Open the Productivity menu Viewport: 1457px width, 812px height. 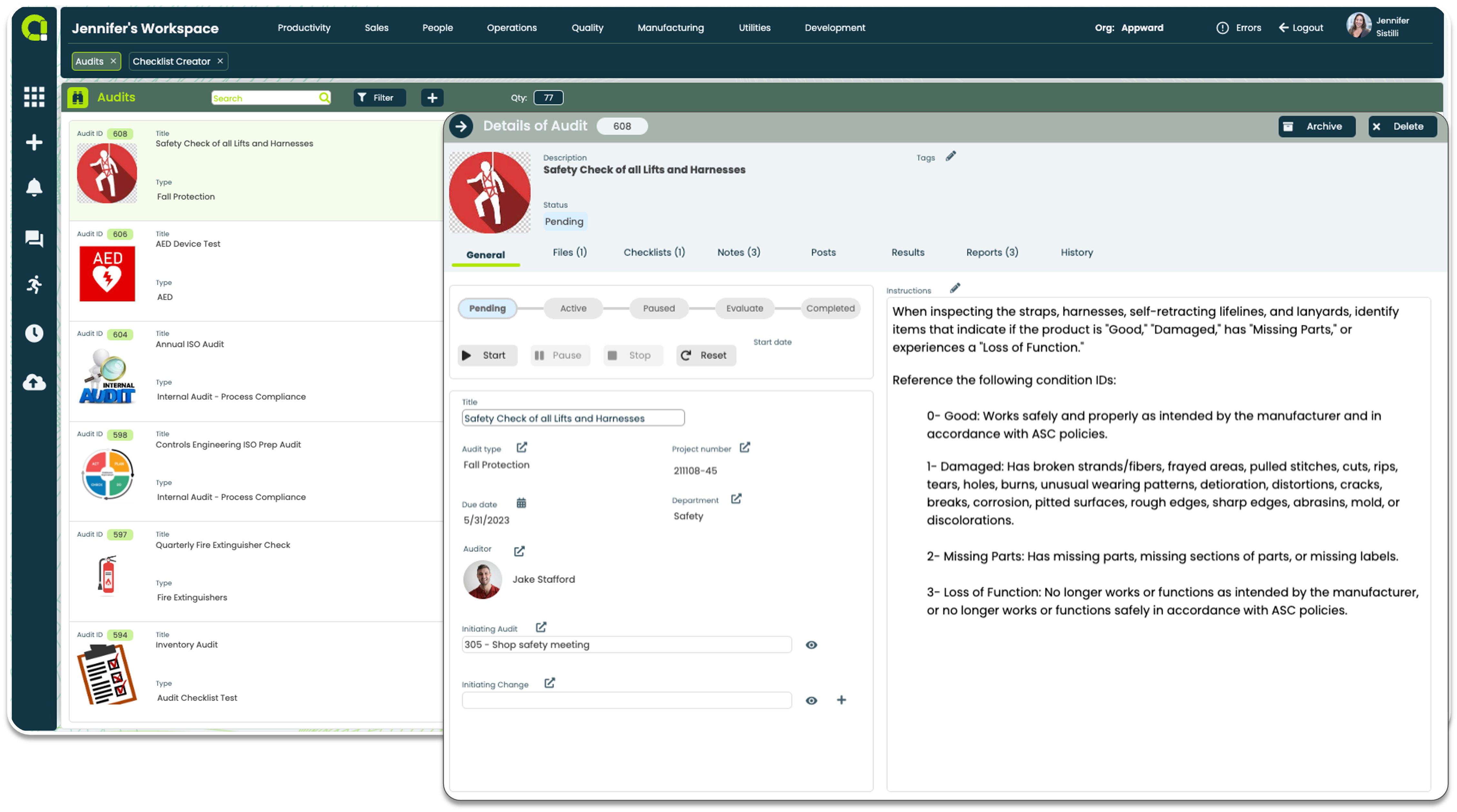304,28
